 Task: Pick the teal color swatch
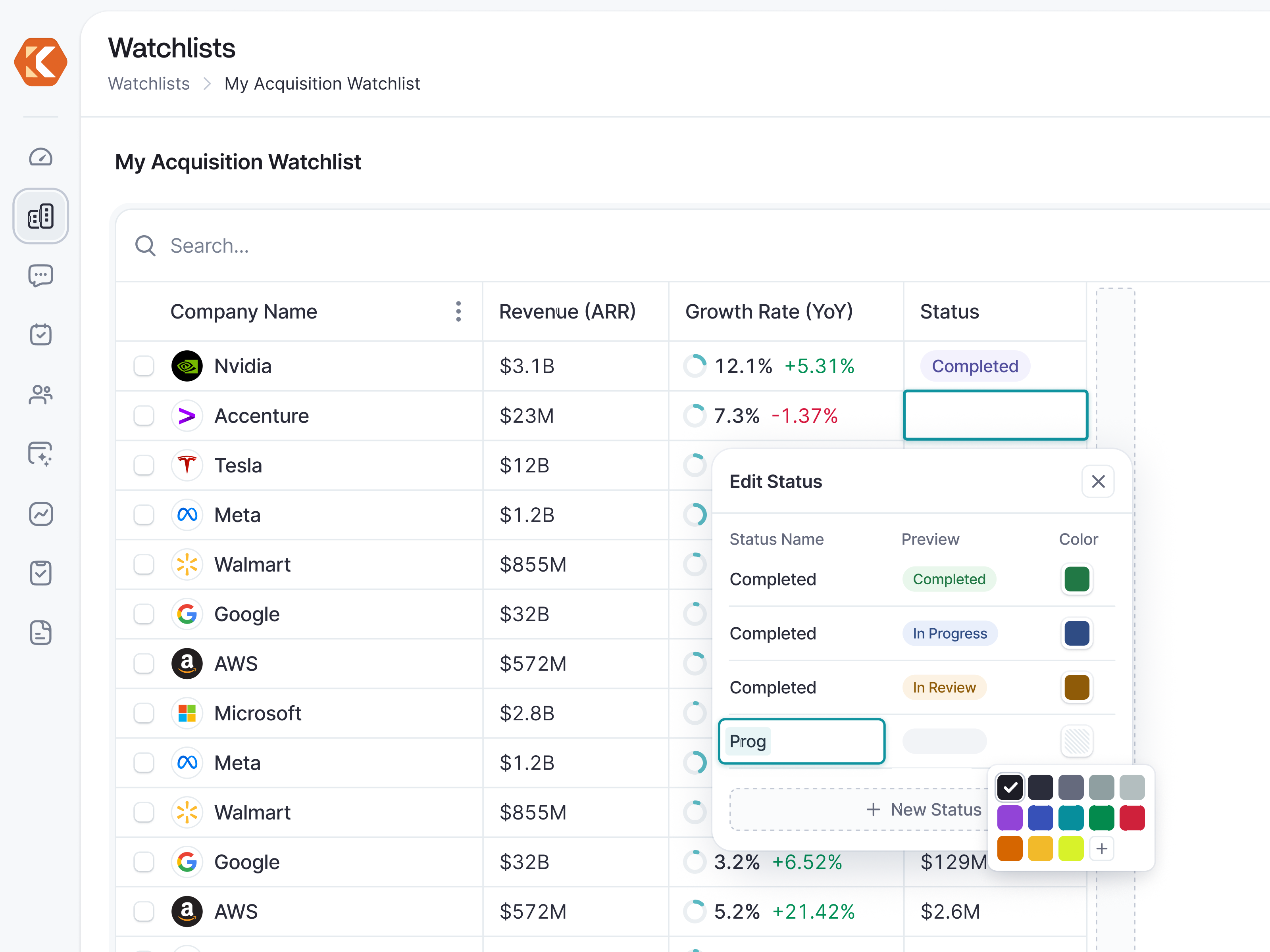[x=1071, y=818]
